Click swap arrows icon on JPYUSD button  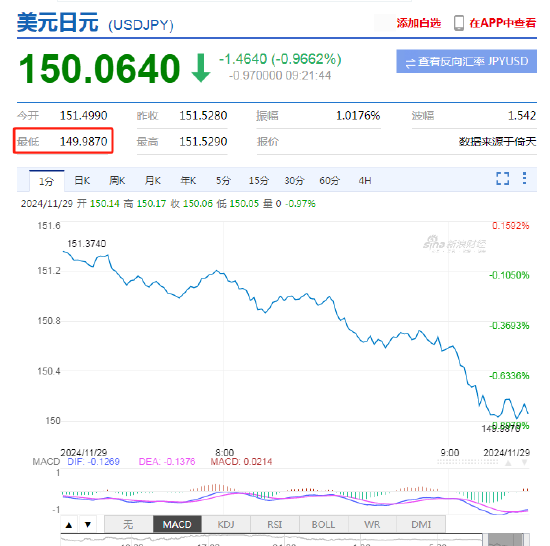coord(410,63)
